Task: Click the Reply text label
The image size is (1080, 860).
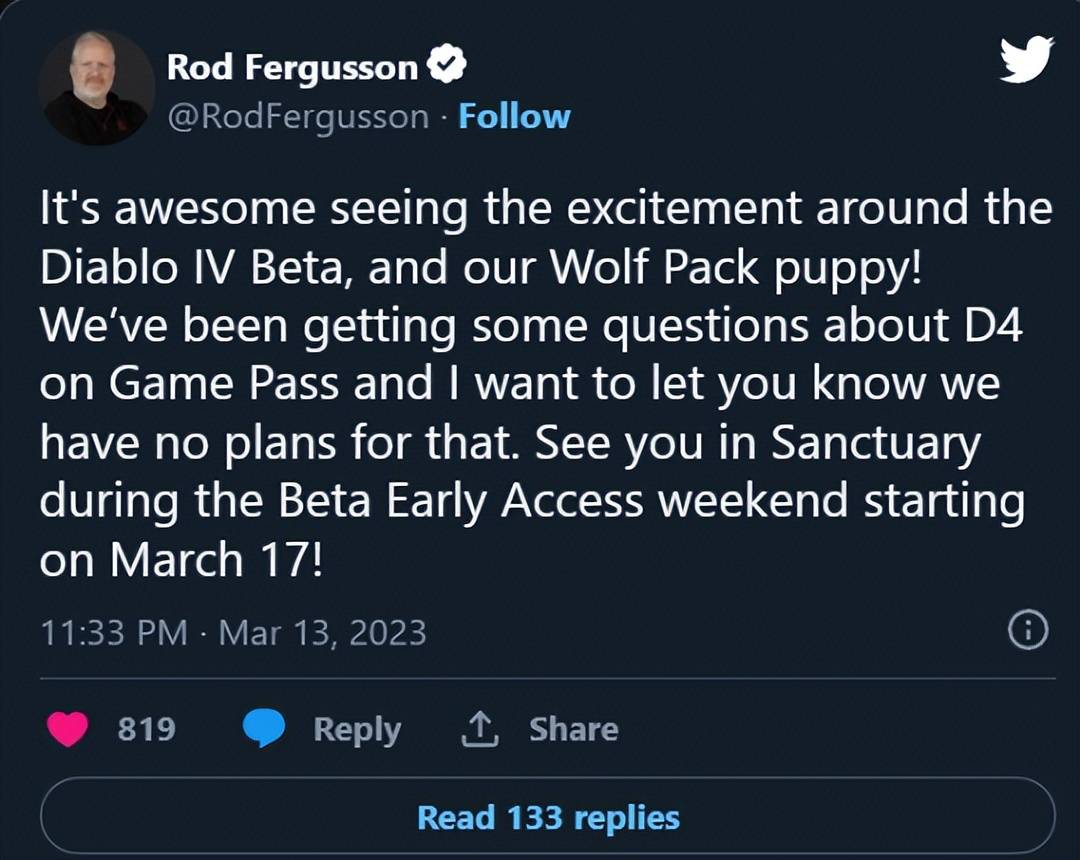Action: point(357,729)
